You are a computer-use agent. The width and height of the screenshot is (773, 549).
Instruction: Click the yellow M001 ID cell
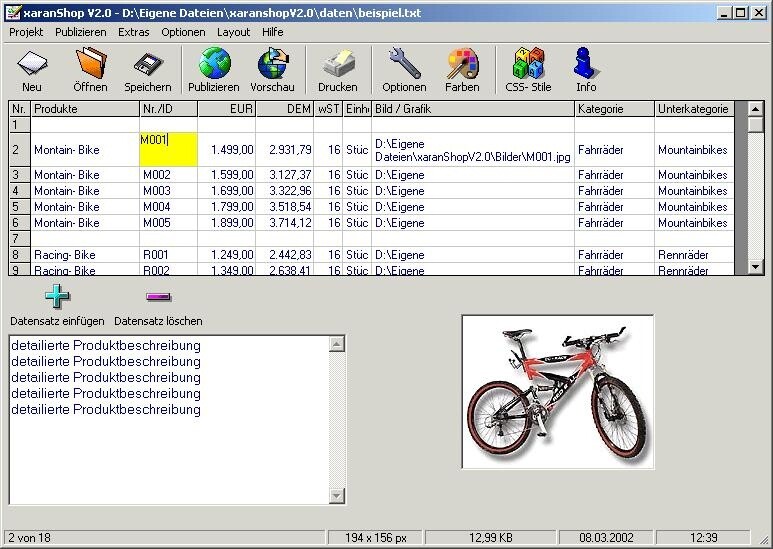pyautogui.click(x=168, y=149)
